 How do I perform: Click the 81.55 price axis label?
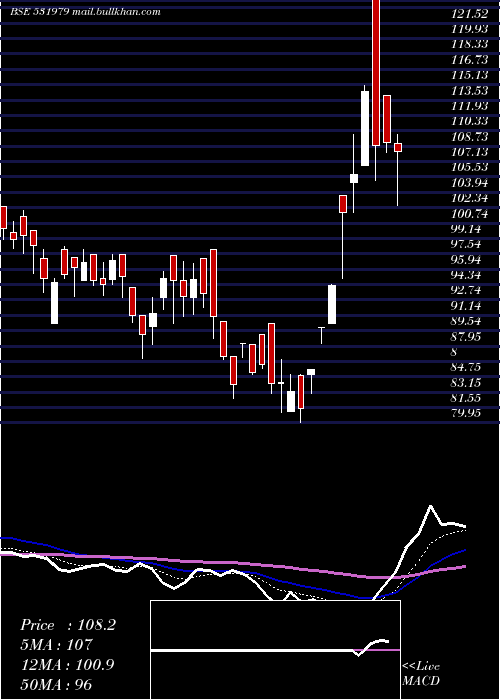point(466,397)
